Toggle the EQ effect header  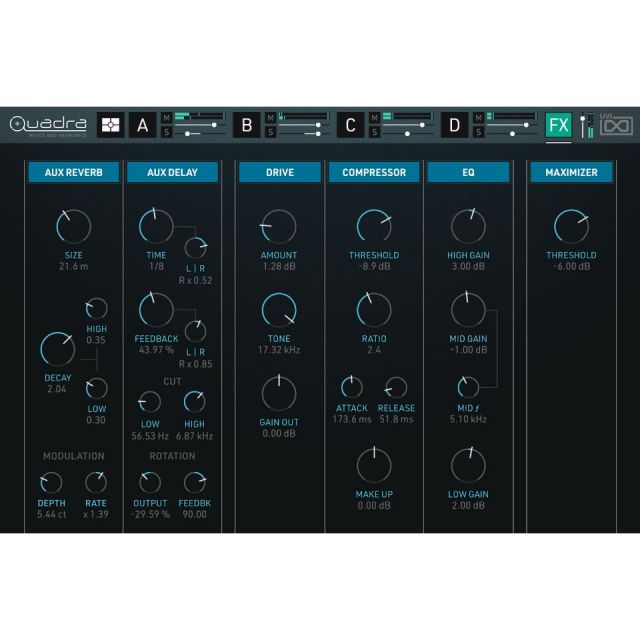468,172
